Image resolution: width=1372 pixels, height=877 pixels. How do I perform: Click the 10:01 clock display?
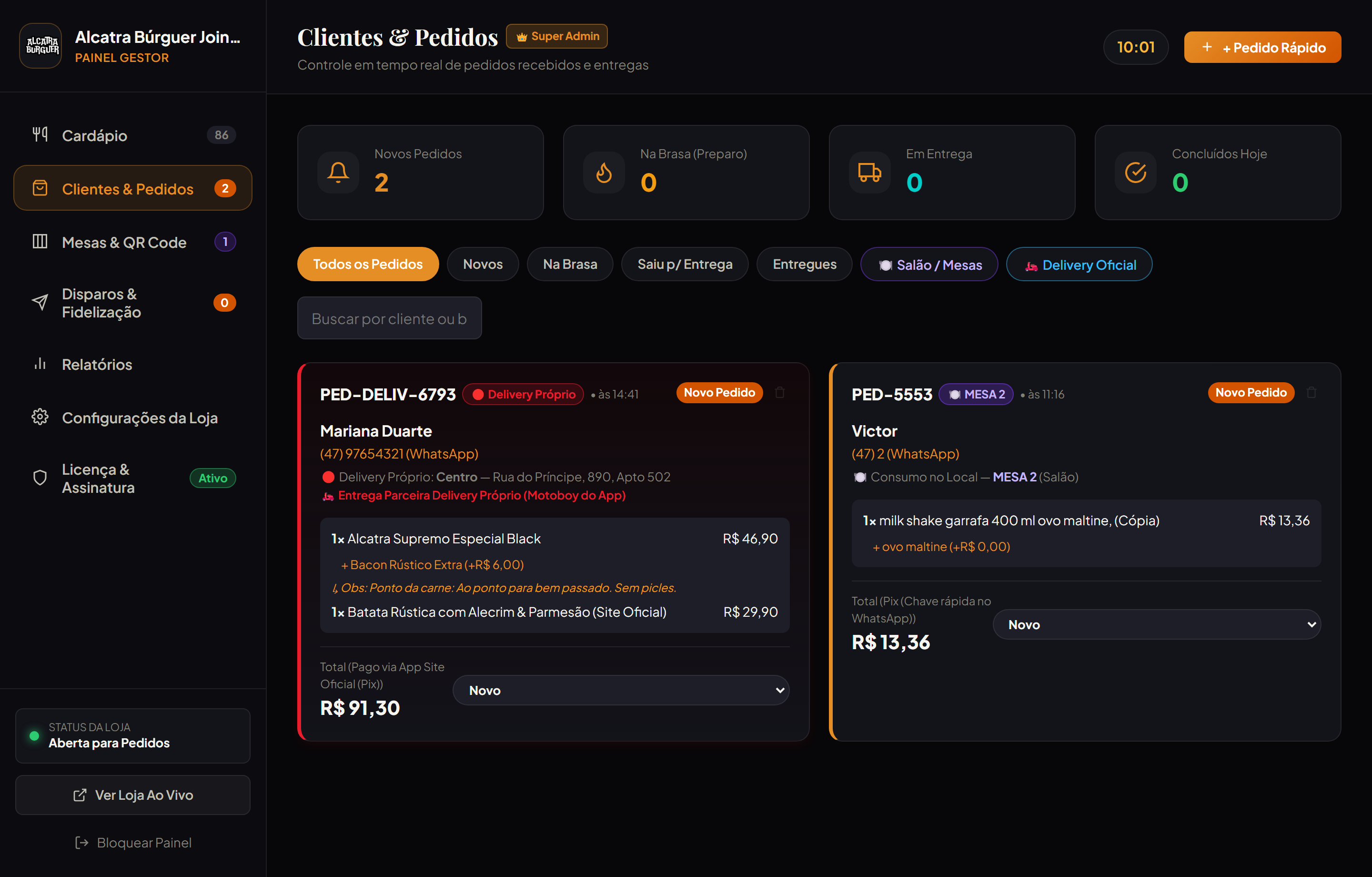[1136, 47]
